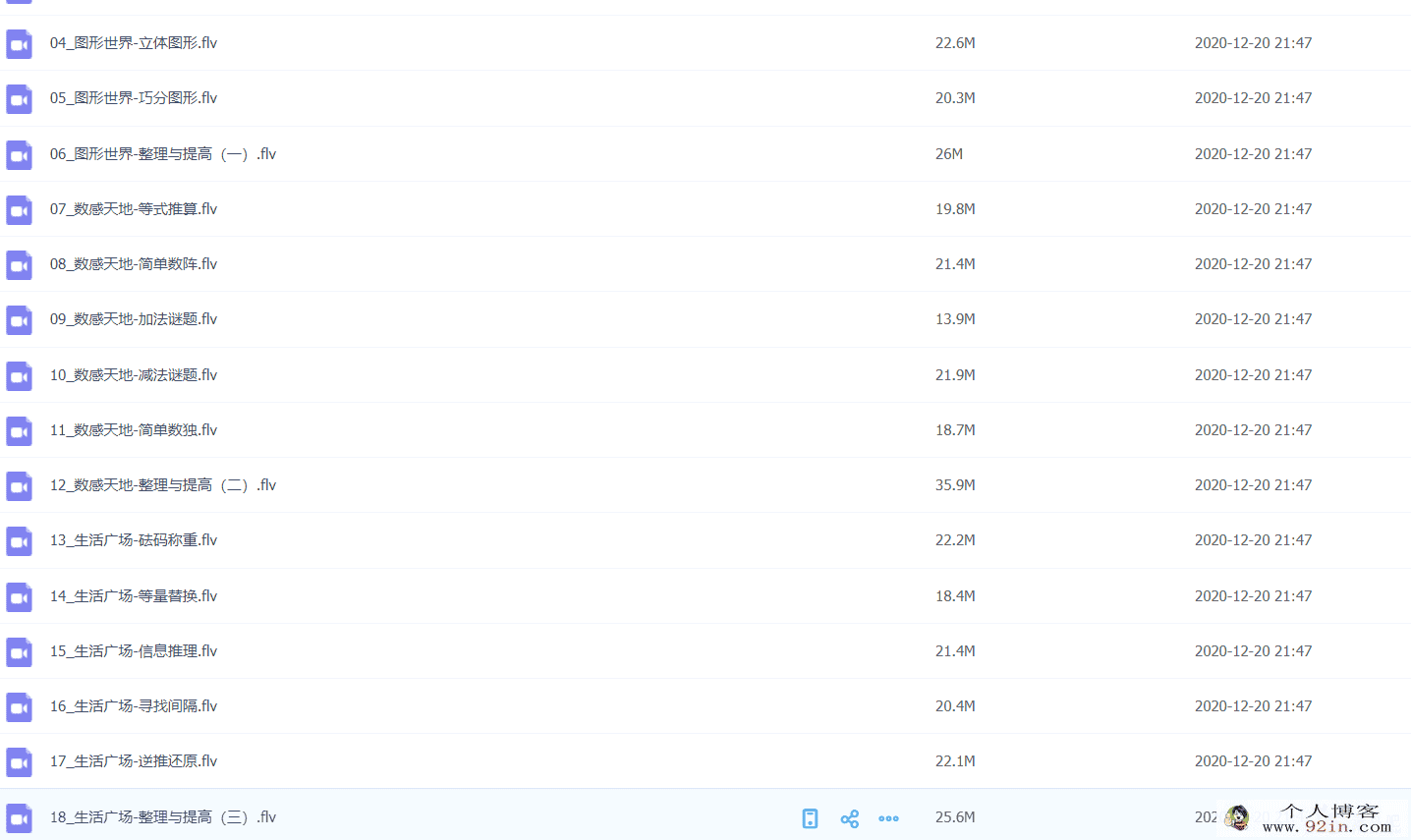Screen dimensions: 1411x840
Task: Open more options (three dots) for row 18
Action: pyautogui.click(x=889, y=818)
